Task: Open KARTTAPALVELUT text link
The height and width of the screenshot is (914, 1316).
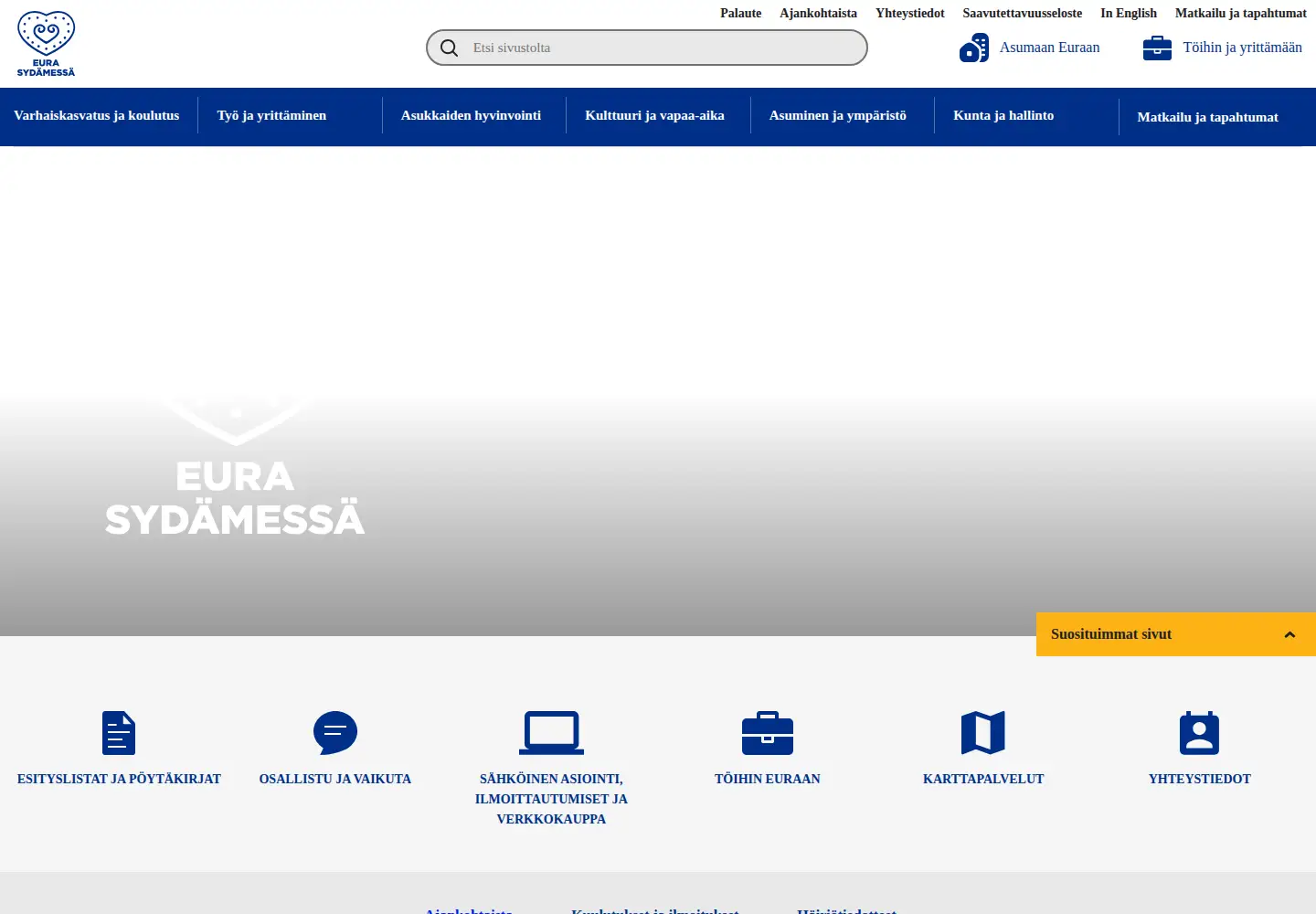Action: (x=983, y=779)
